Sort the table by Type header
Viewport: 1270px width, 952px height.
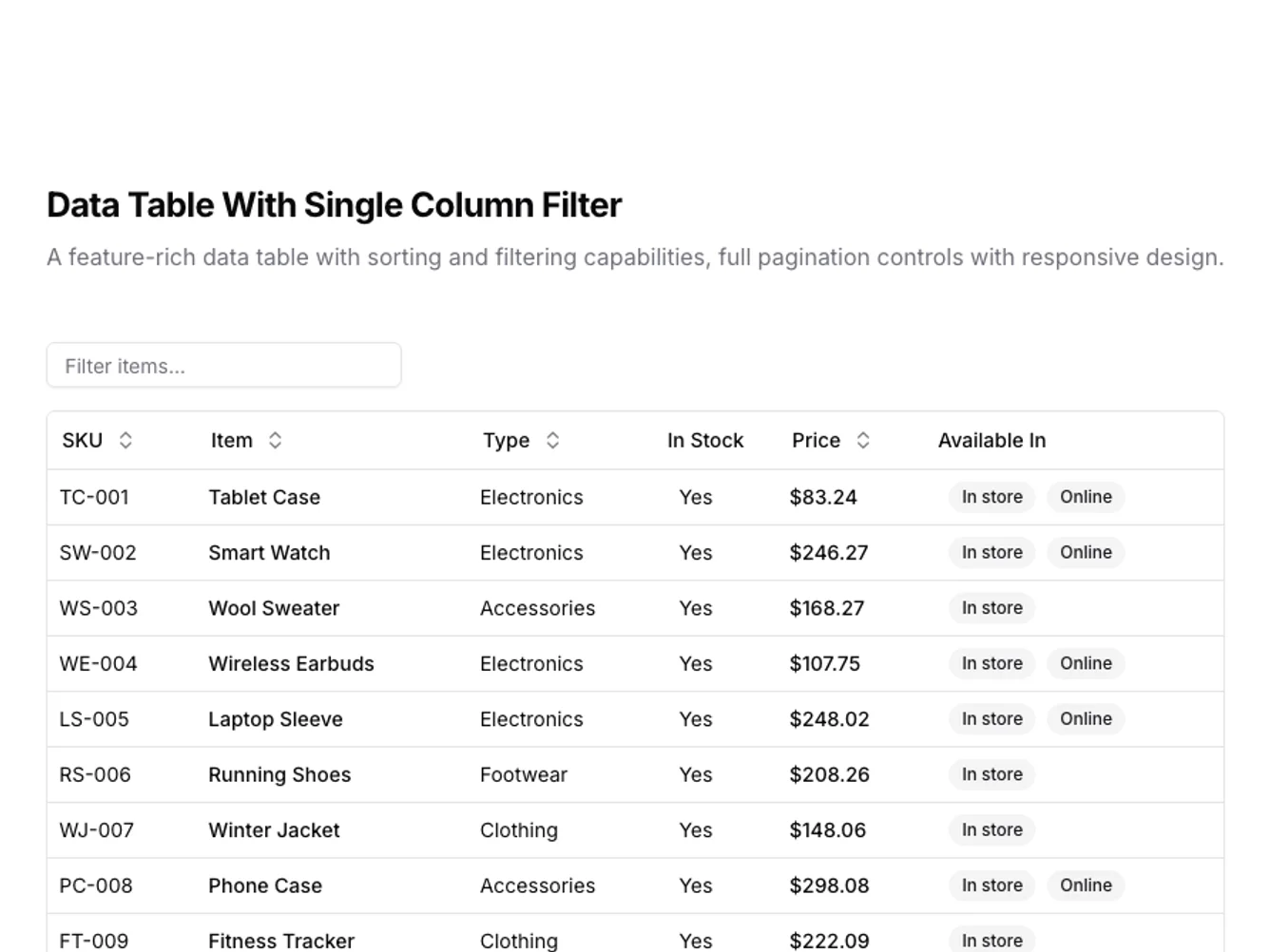pyautogui.click(x=506, y=440)
